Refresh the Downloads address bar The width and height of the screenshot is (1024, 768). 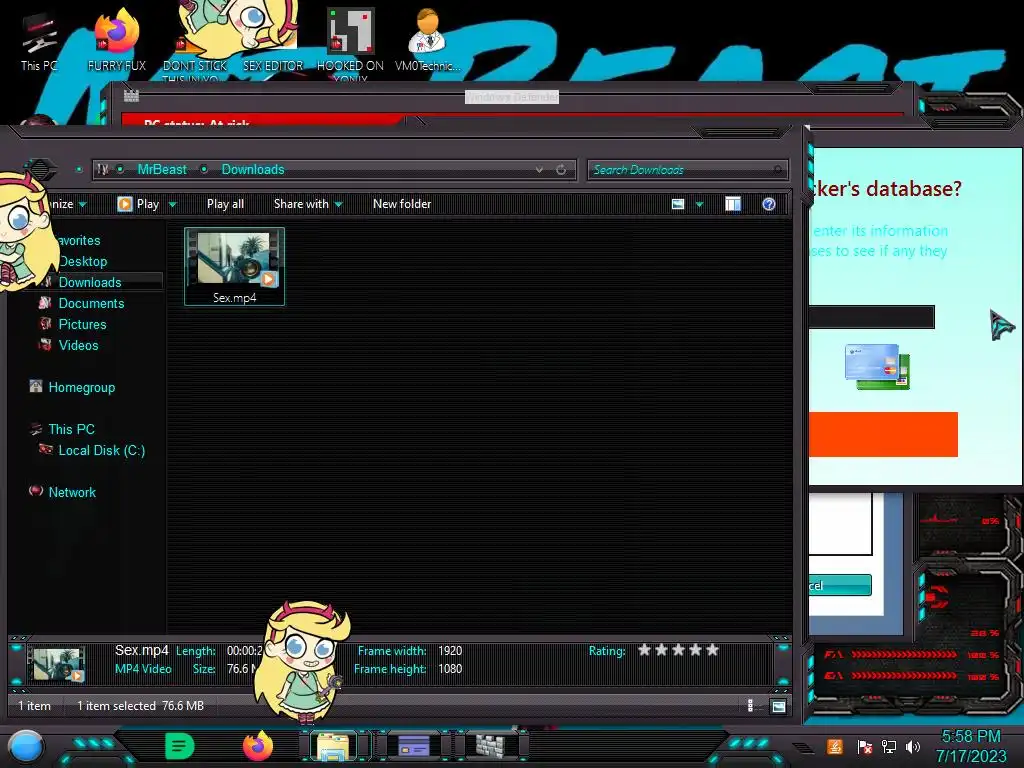561,170
